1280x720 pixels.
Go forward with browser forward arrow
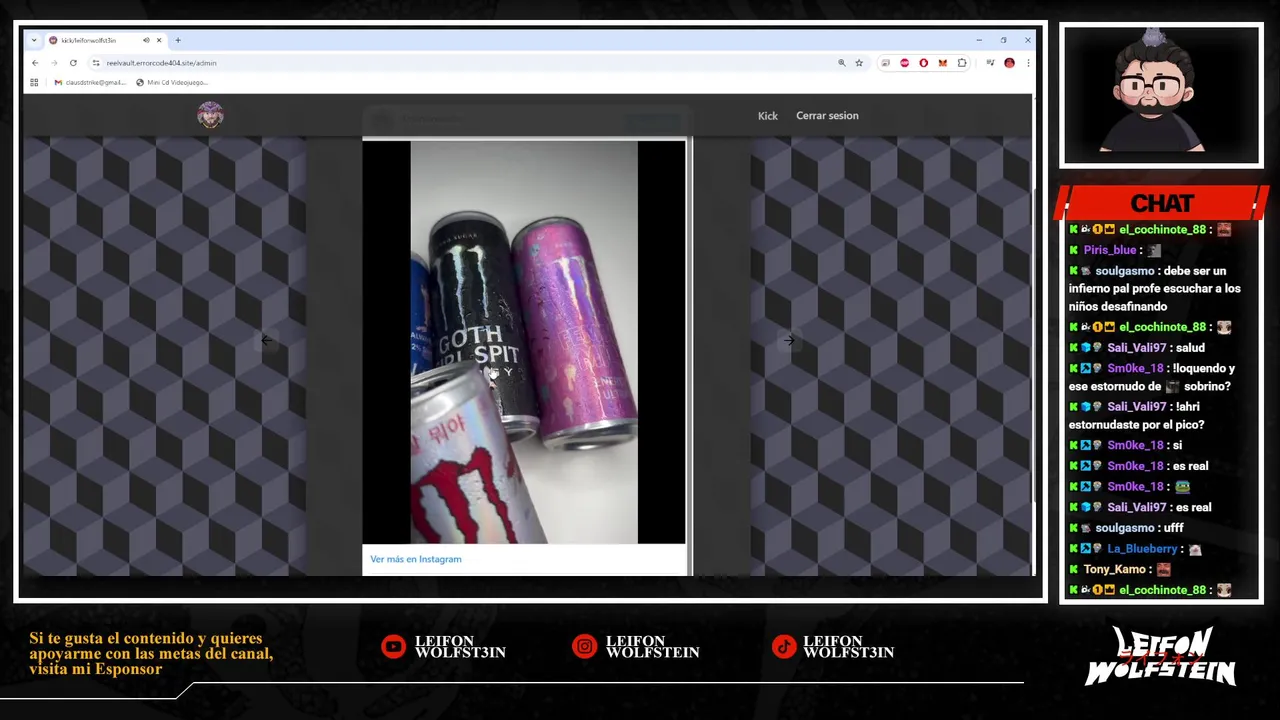click(54, 63)
